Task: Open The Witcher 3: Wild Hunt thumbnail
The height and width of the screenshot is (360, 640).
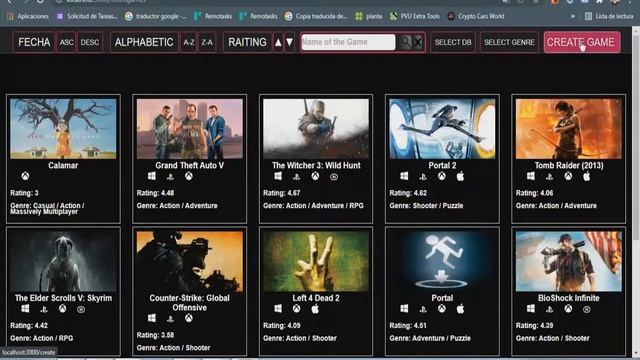Action: coord(316,129)
